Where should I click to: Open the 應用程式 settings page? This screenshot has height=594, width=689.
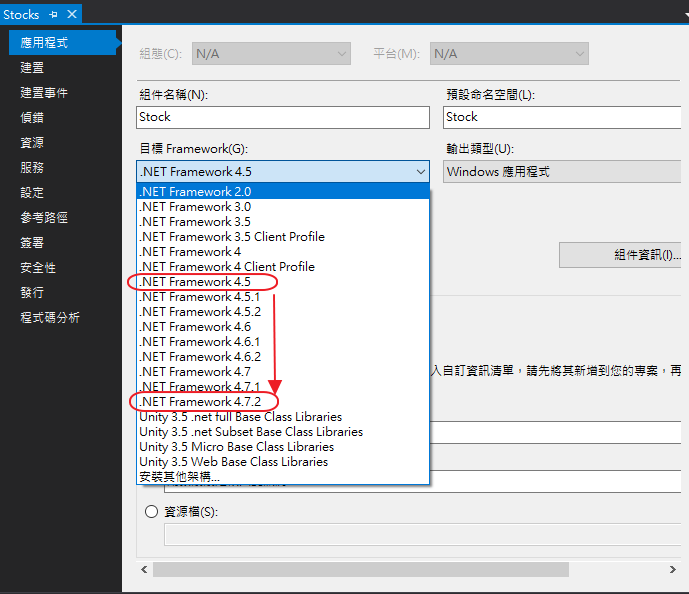coord(62,43)
